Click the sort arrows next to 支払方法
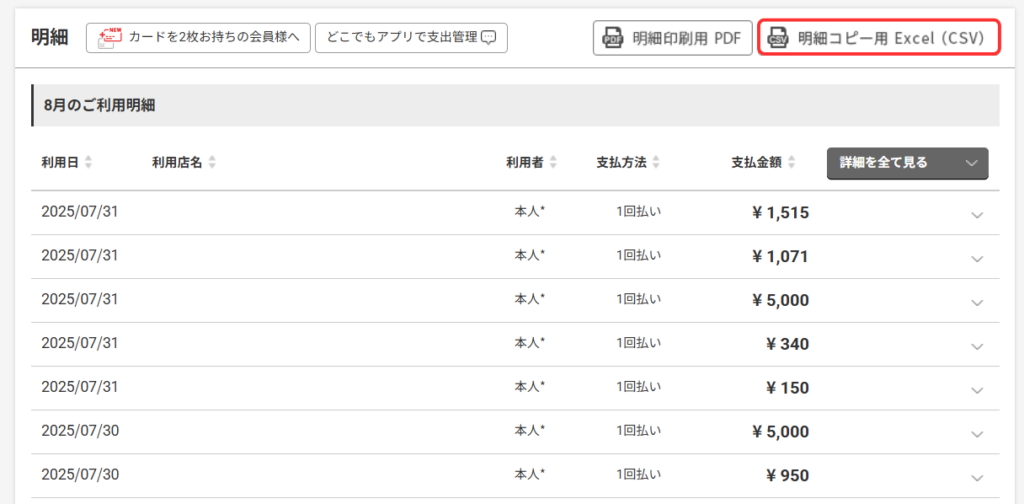Viewport: 1024px width, 504px height. [656, 162]
